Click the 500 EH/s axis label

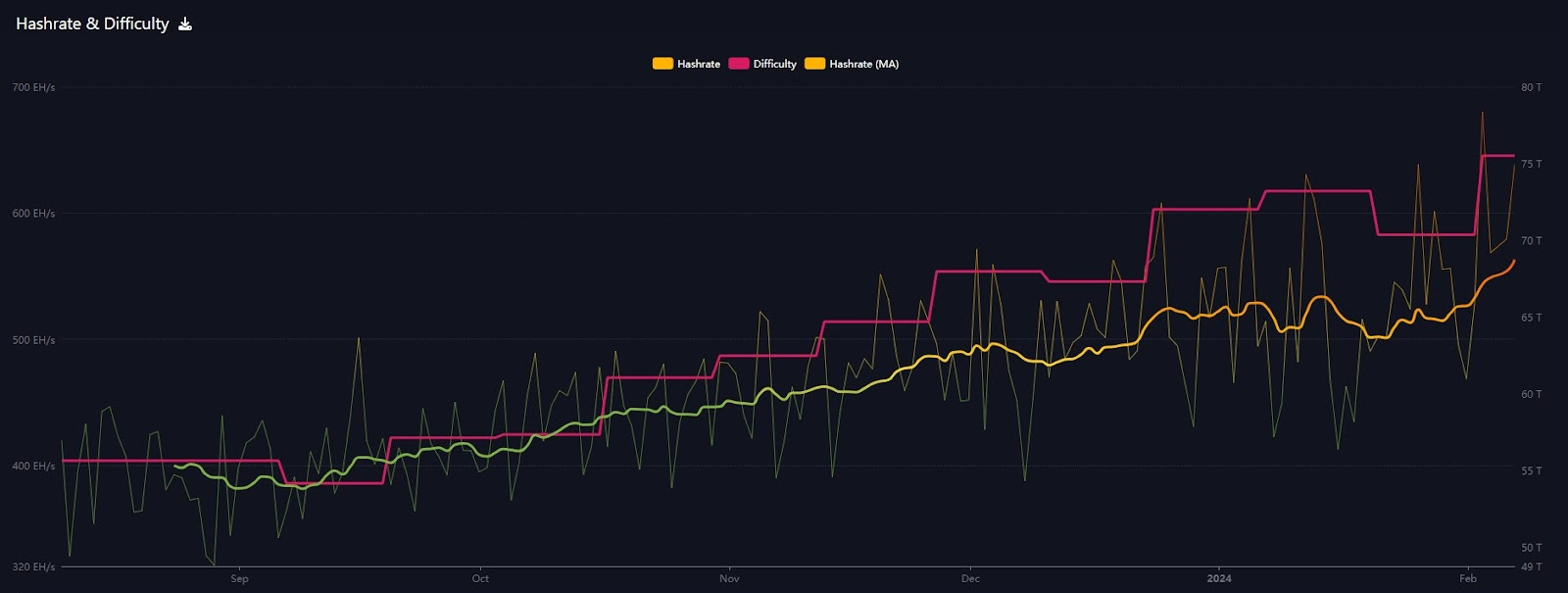pyautogui.click(x=33, y=340)
